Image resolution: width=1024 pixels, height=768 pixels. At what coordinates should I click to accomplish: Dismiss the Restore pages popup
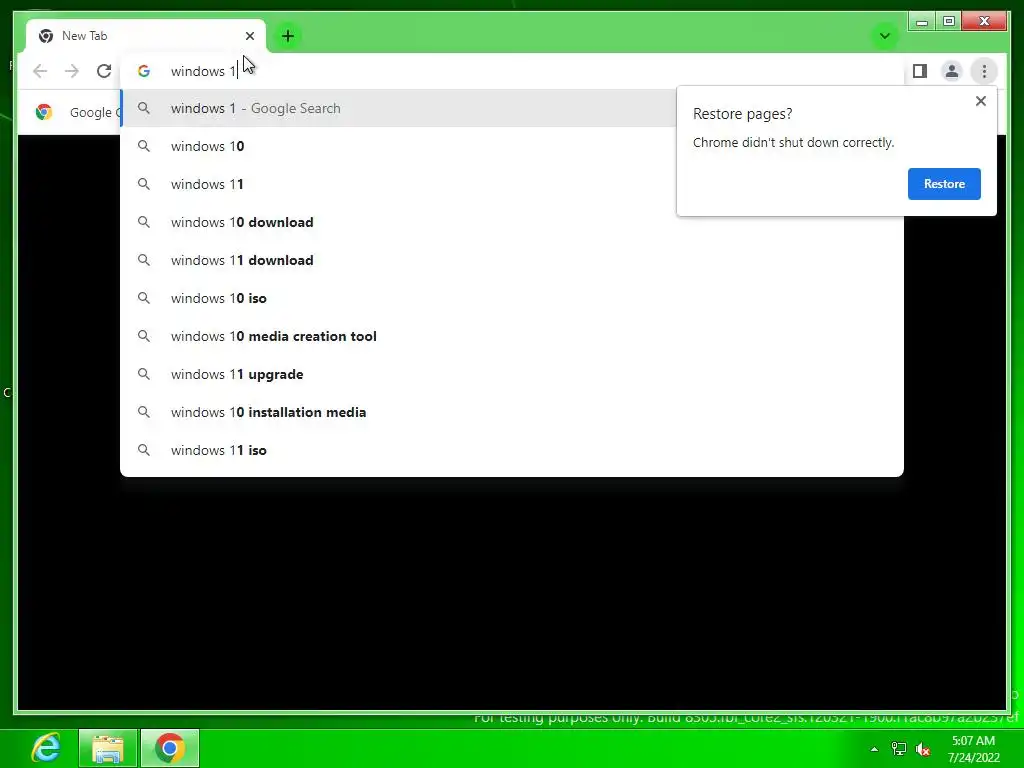(x=980, y=101)
